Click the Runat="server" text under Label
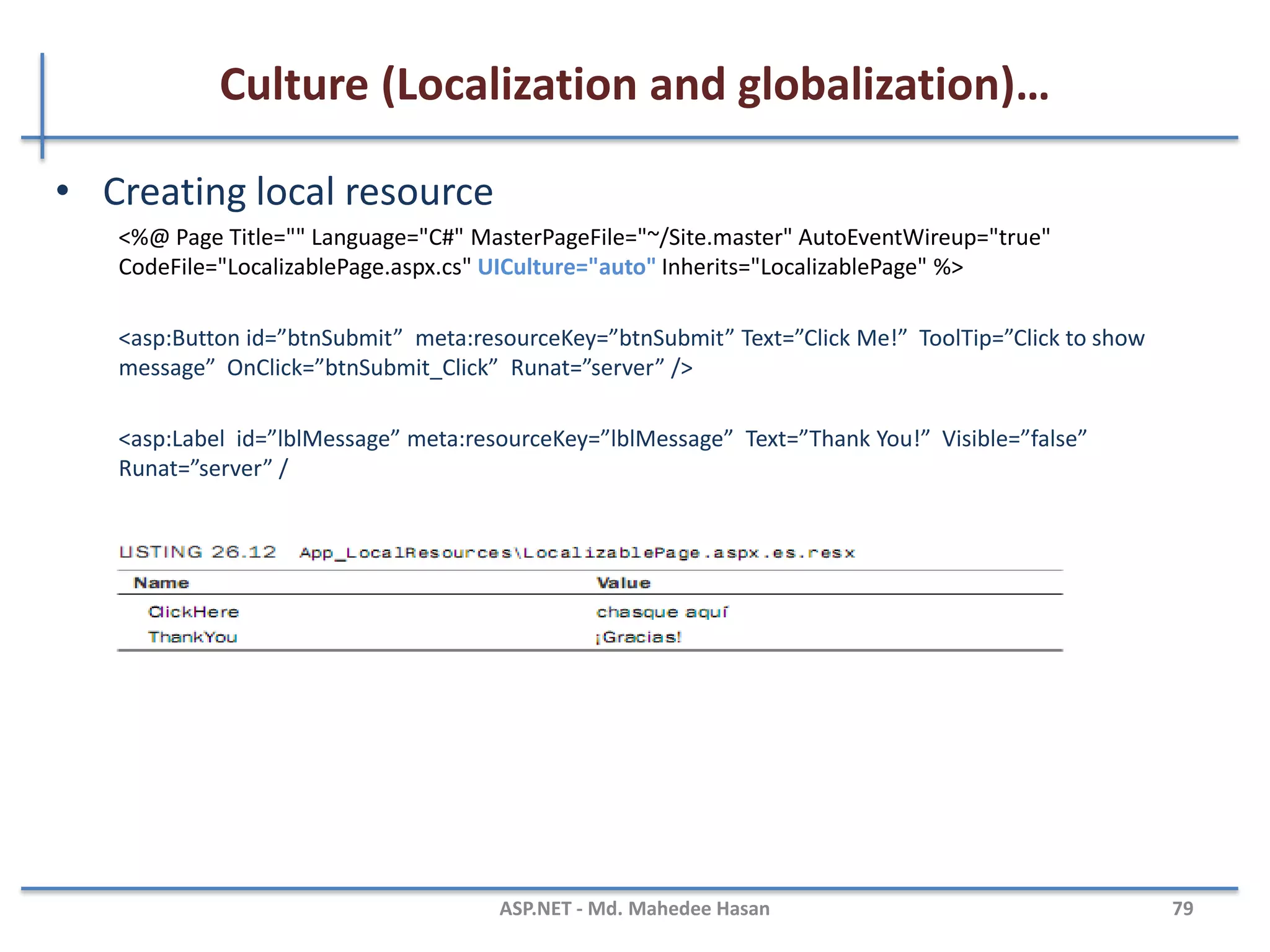Image resolution: width=1270 pixels, height=952 pixels. tap(195, 469)
